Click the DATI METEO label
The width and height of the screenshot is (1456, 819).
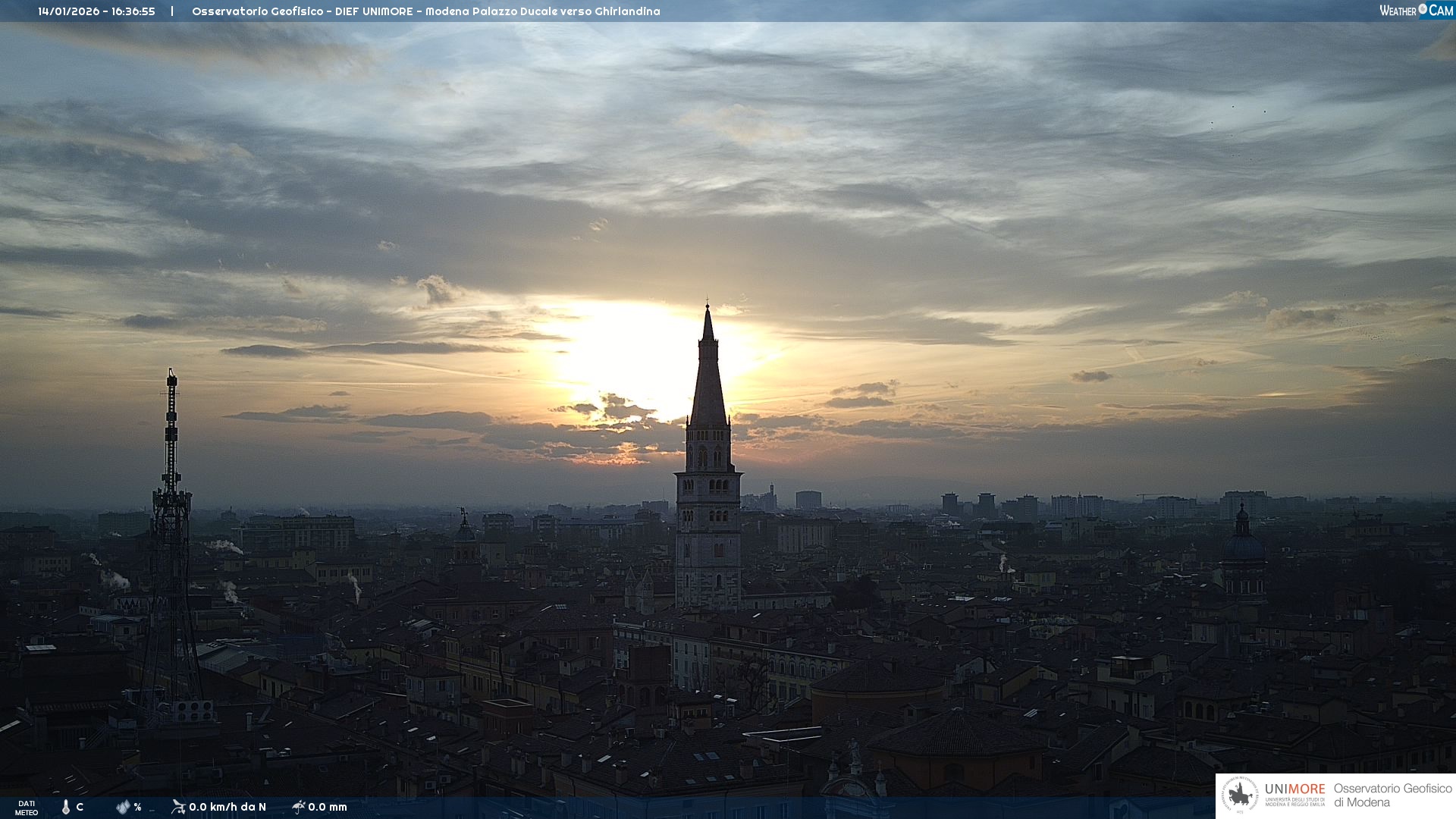[27, 808]
